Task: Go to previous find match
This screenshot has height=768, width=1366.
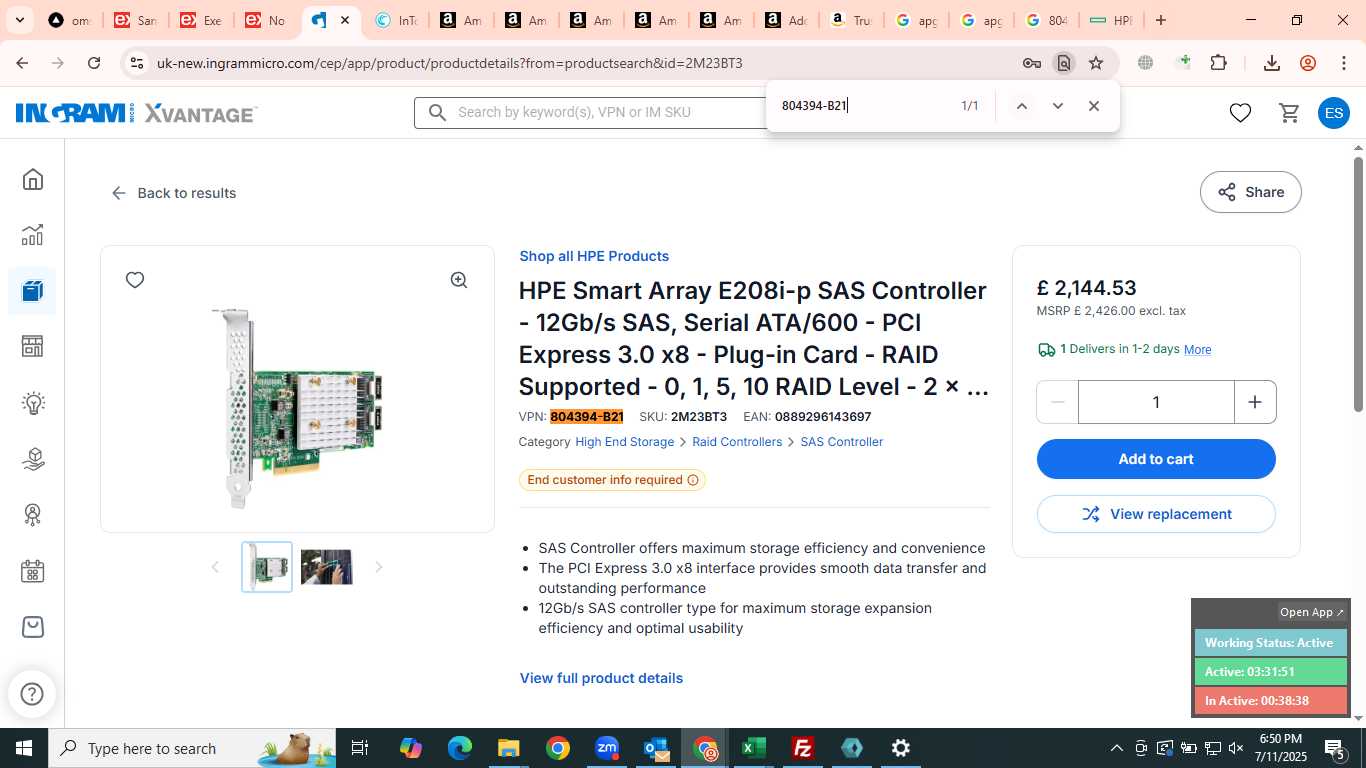Action: (1021, 106)
